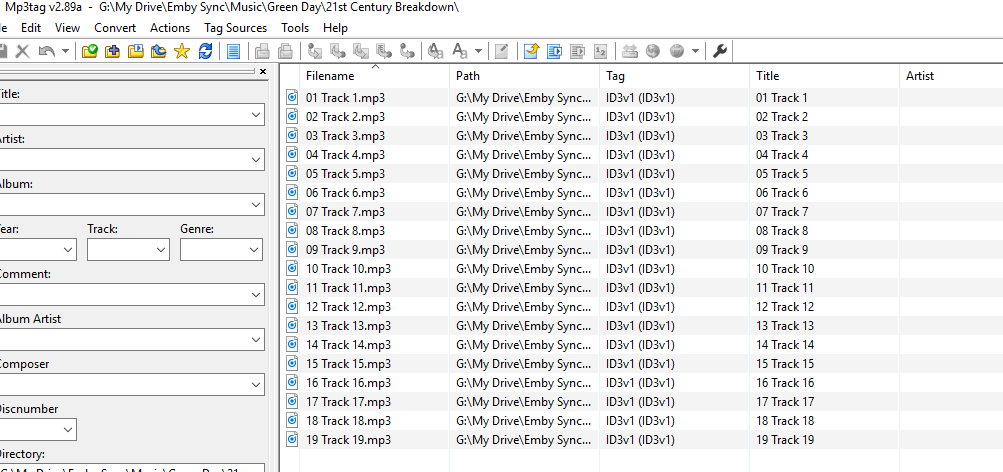
Task: Expand the Composer field dropdown
Action: (256, 385)
